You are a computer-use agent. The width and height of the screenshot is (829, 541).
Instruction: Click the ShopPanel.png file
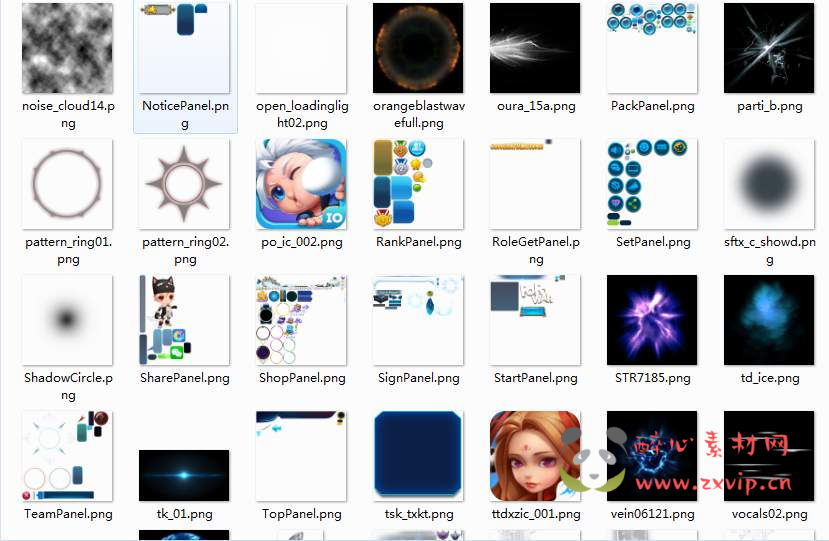click(x=301, y=320)
